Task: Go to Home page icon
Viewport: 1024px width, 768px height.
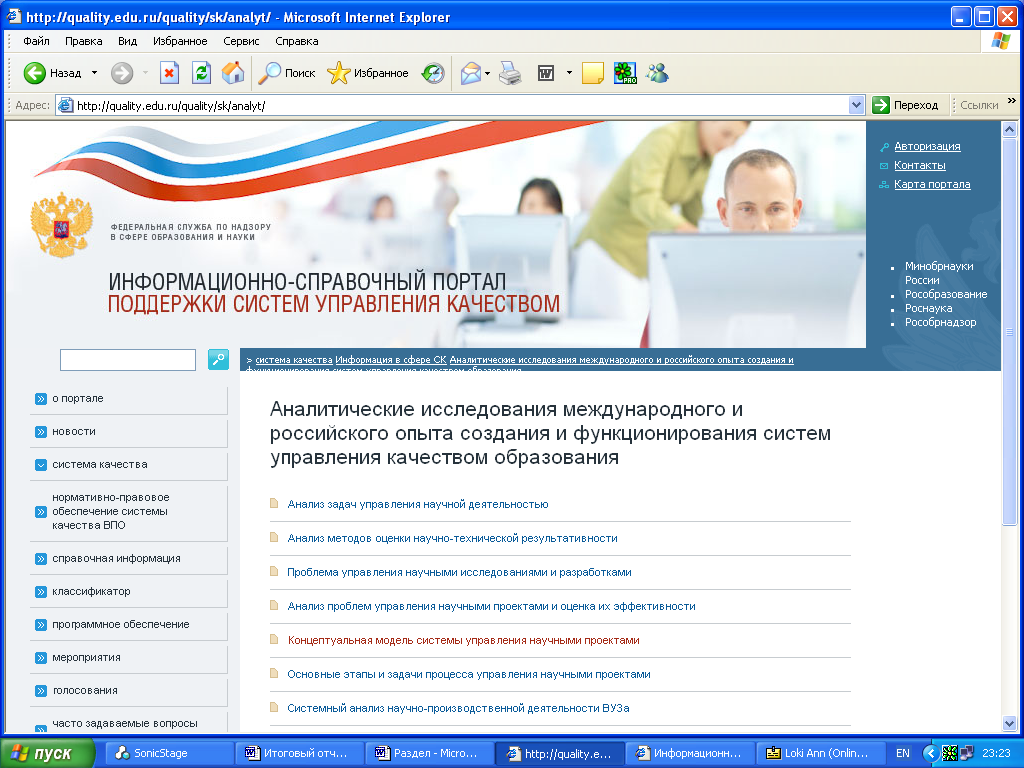Action: click(233, 73)
